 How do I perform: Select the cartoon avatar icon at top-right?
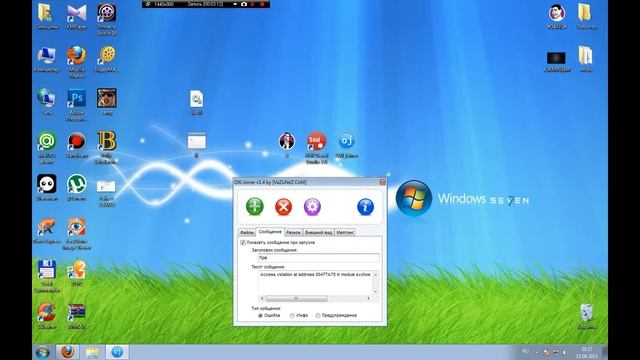(x=556, y=16)
